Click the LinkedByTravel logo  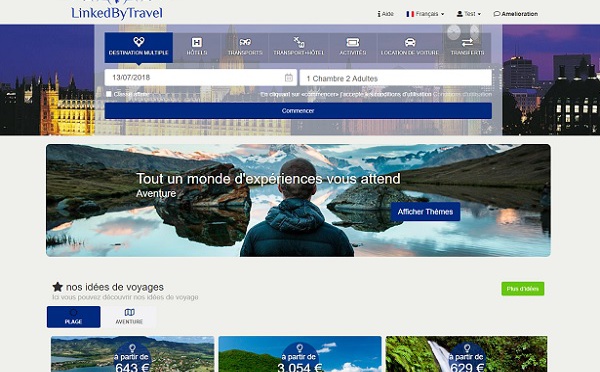pyautogui.click(x=117, y=11)
